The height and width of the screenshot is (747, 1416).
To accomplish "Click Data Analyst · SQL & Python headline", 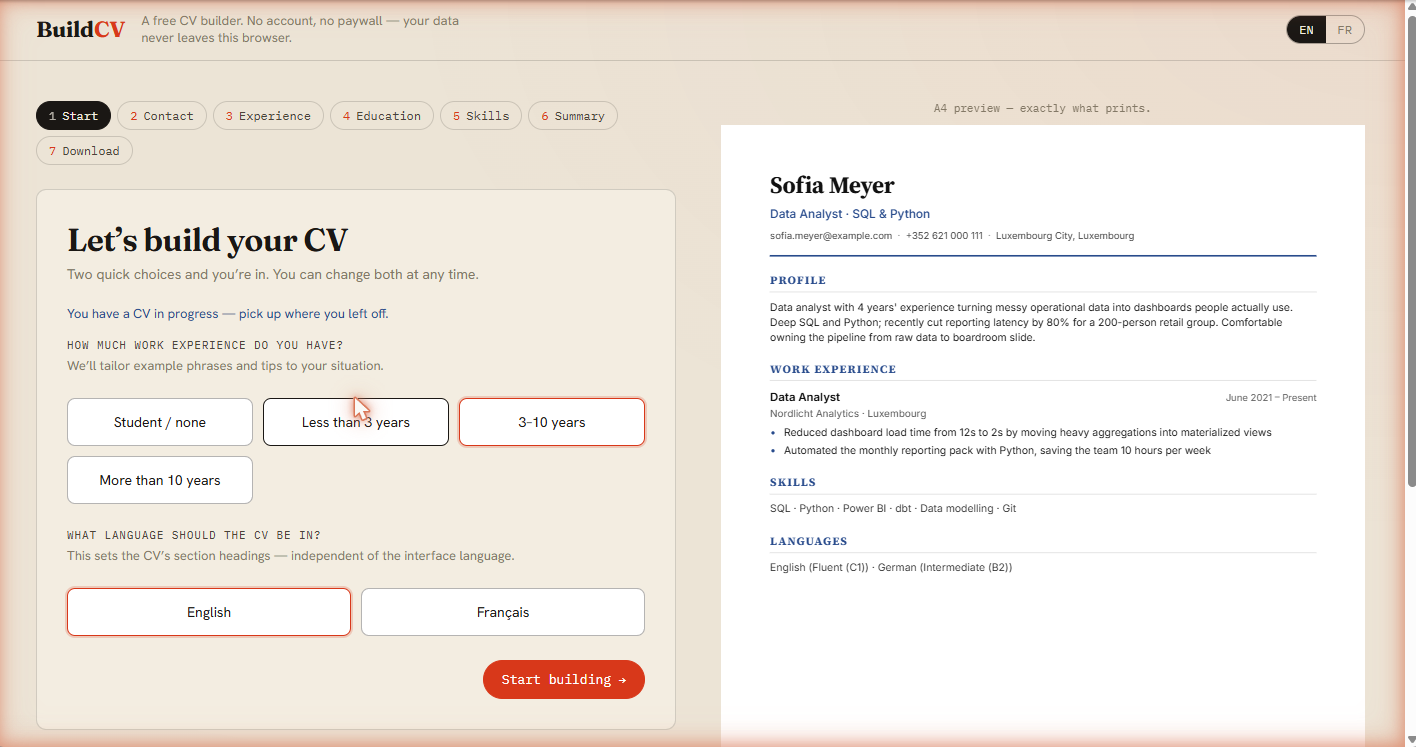I will coord(850,214).
